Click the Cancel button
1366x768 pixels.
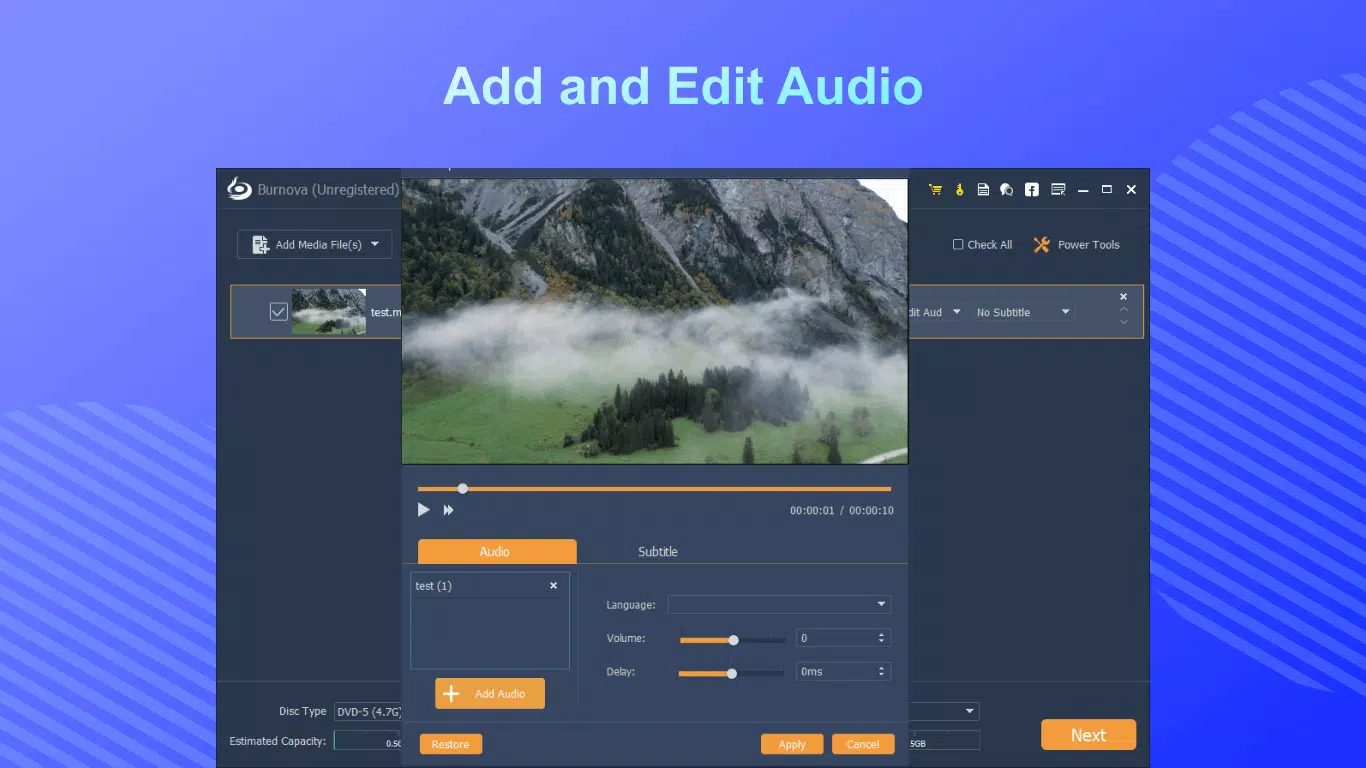coord(863,744)
